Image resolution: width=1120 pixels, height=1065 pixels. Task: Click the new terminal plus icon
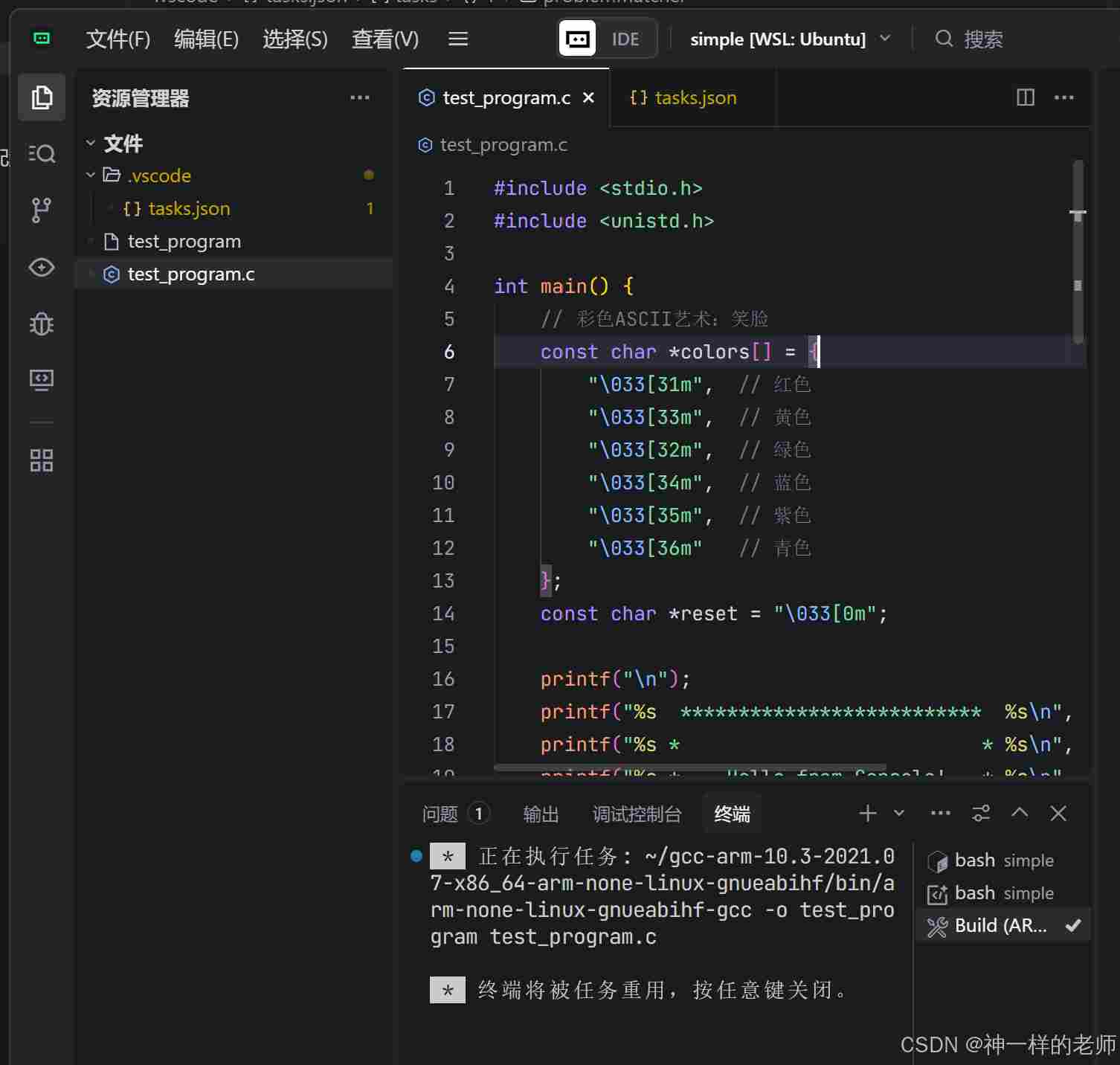[x=867, y=814]
